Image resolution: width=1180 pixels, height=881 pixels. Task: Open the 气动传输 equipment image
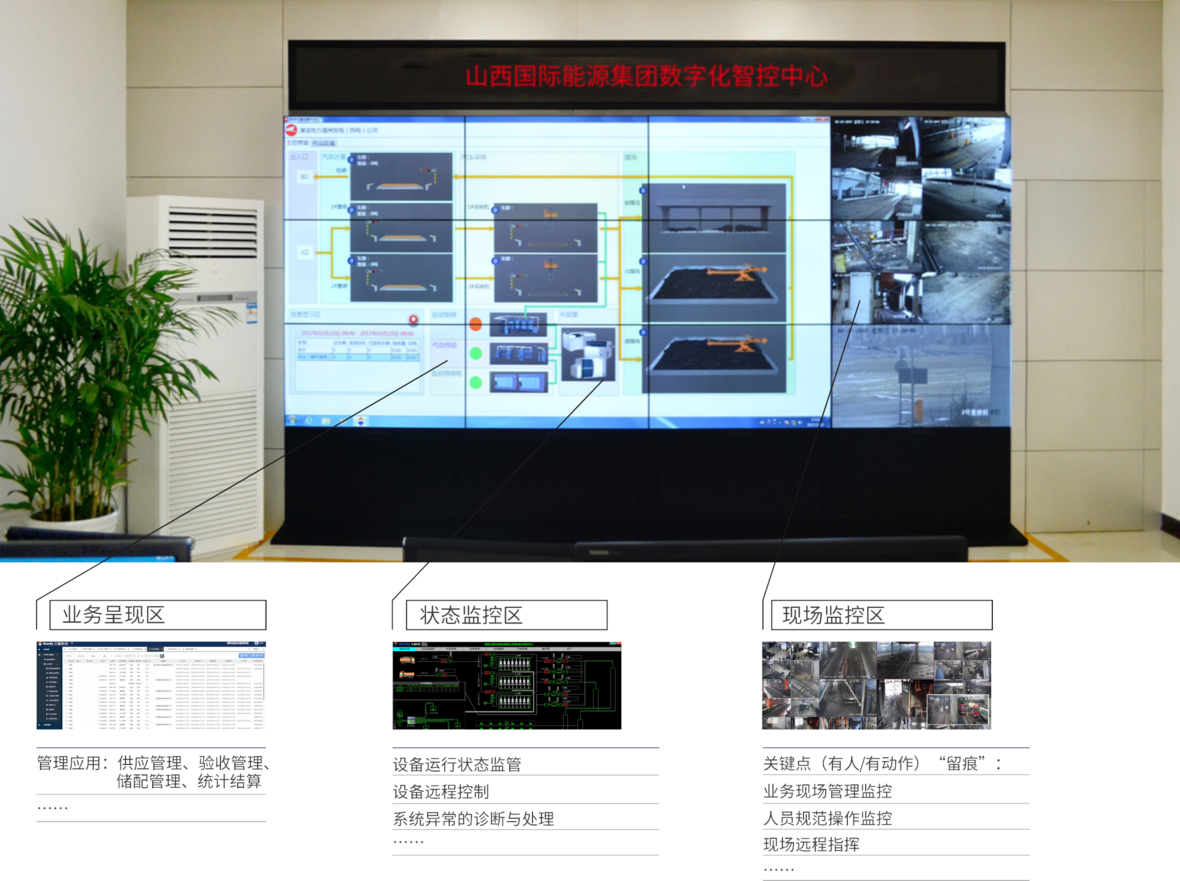click(519, 353)
